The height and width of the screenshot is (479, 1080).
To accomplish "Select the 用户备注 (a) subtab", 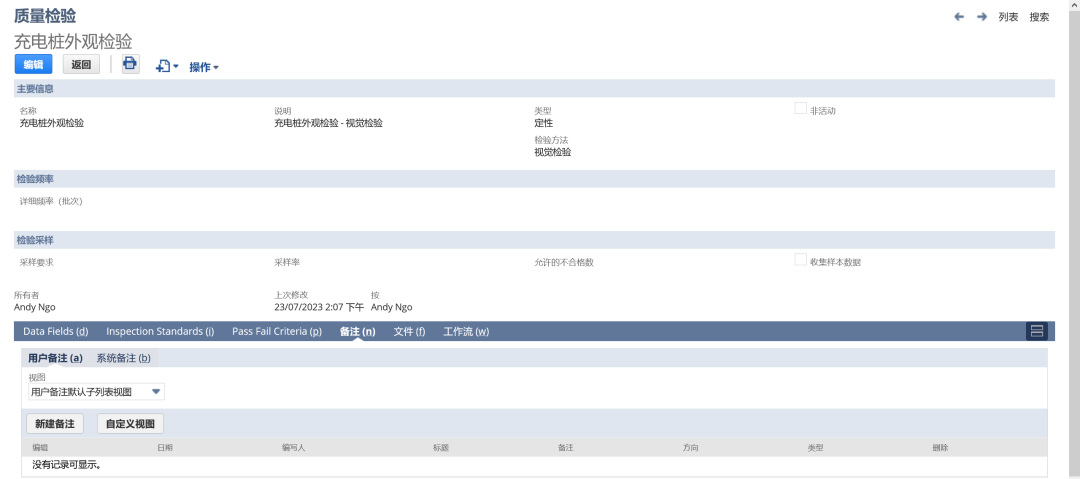I will click(55, 358).
